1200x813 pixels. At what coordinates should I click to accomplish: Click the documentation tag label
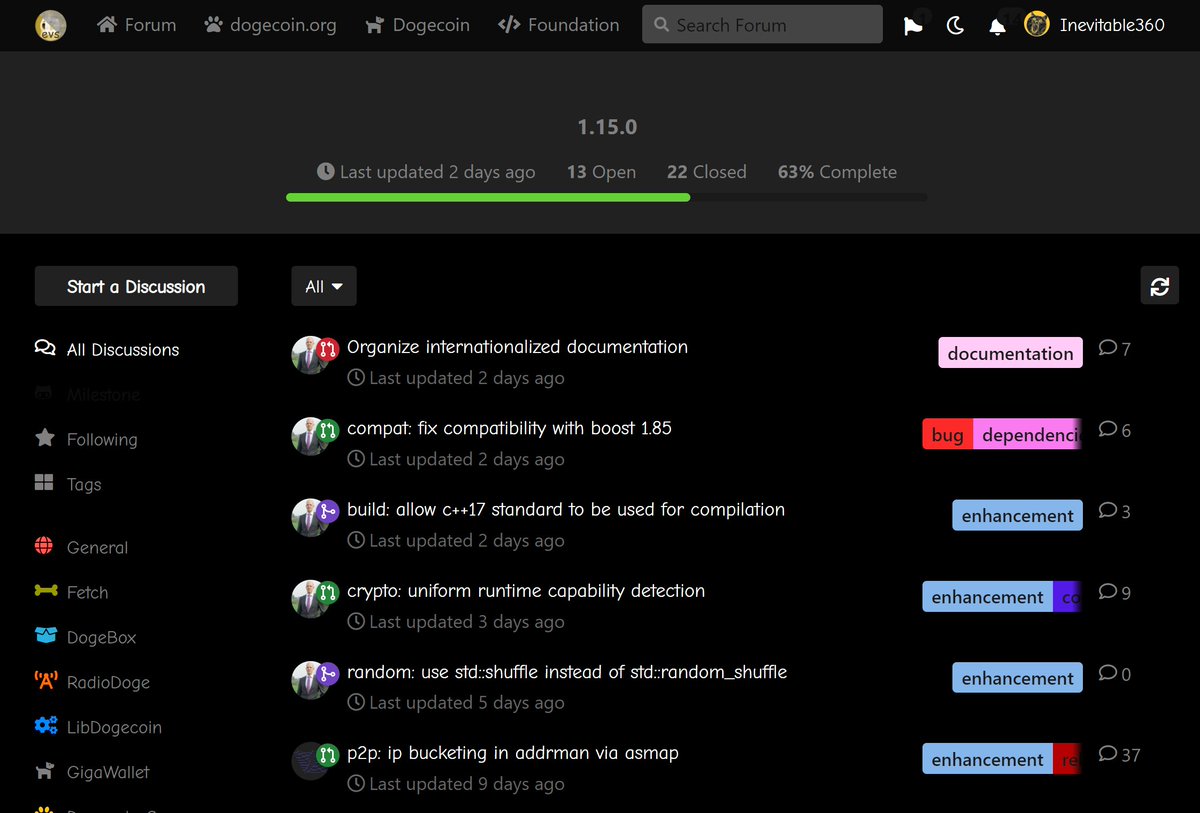pyautogui.click(x=1010, y=353)
